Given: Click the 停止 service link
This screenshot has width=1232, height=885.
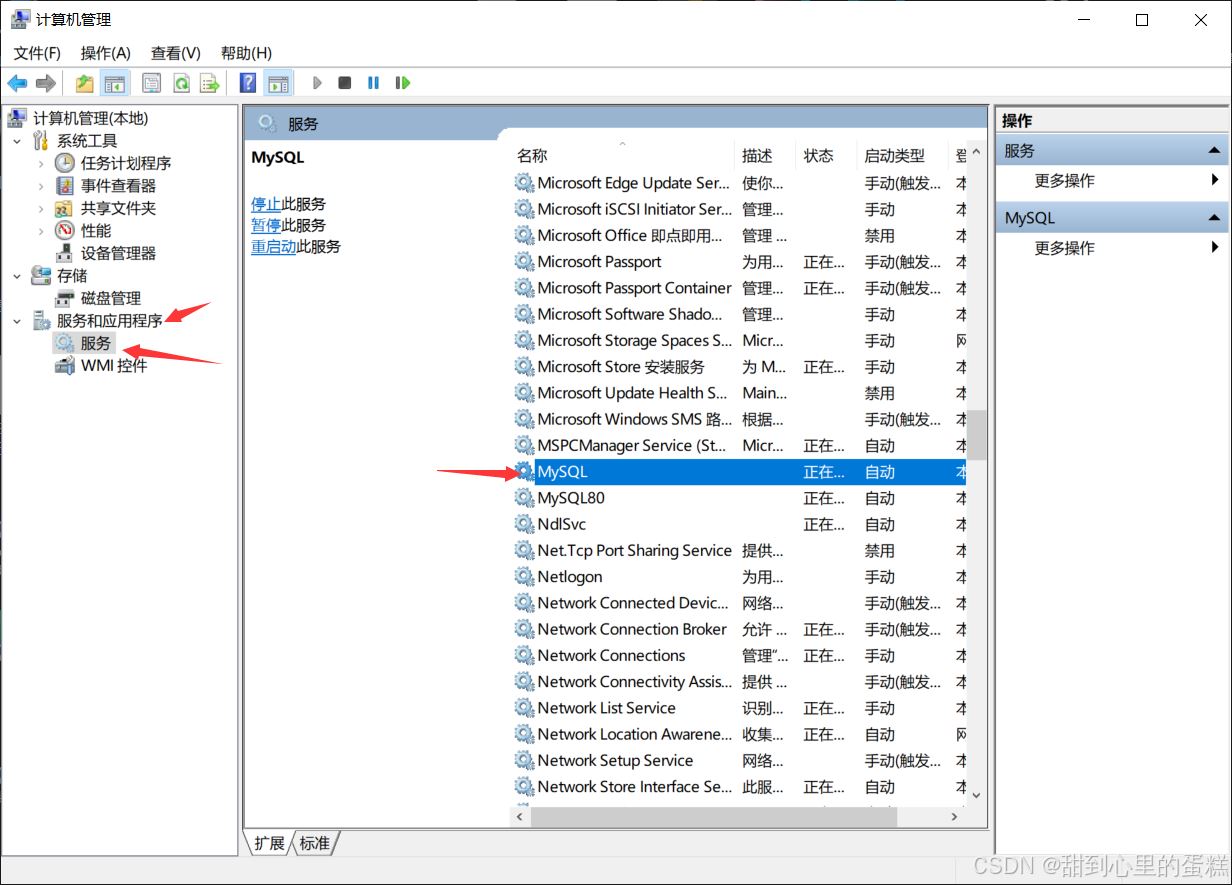Looking at the screenshot, I should pos(266,203).
